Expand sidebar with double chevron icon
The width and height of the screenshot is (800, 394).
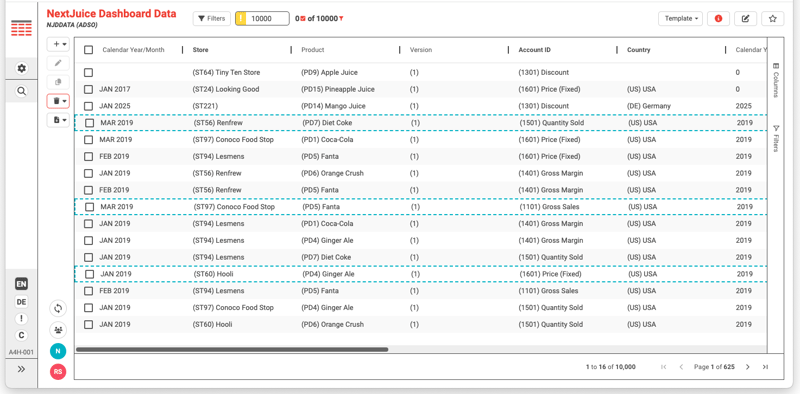click(21, 369)
